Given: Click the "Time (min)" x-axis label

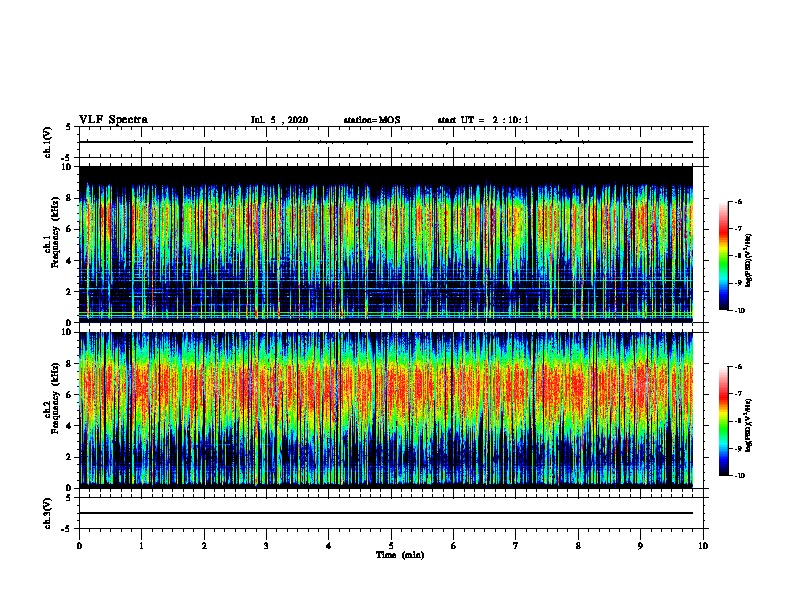Looking at the screenshot, I should pyautogui.click(x=400, y=555).
